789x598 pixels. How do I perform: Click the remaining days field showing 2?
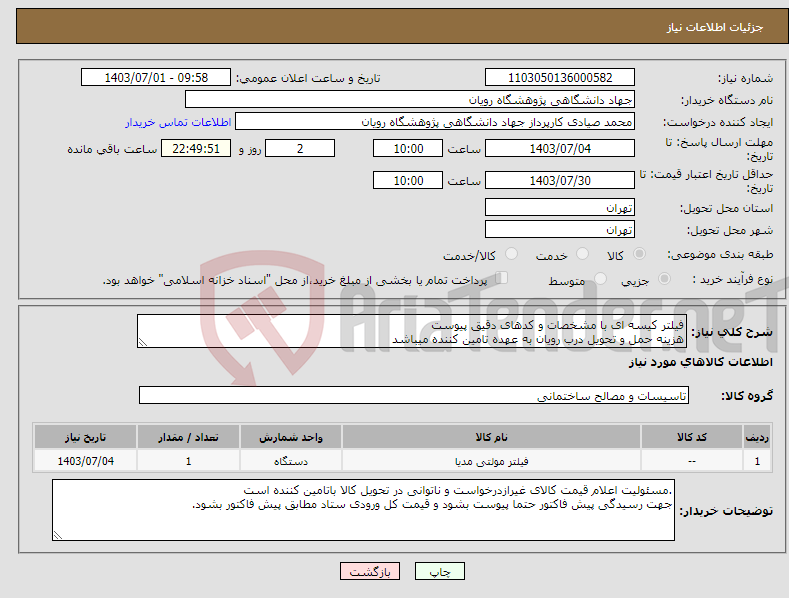[x=300, y=148]
